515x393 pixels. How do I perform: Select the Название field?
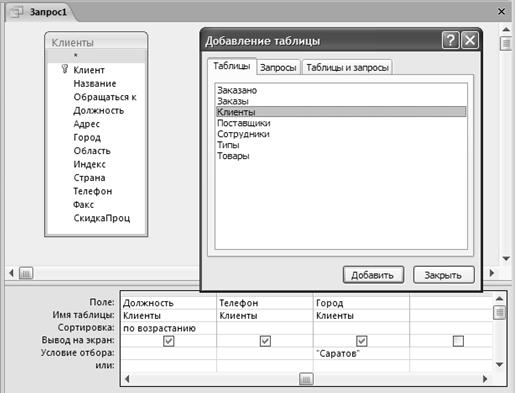(95, 83)
